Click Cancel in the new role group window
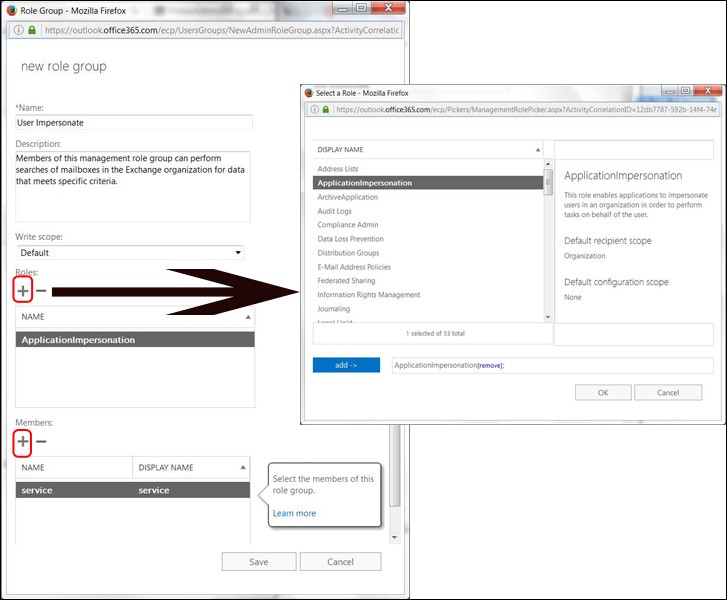The image size is (727, 600). coord(340,562)
